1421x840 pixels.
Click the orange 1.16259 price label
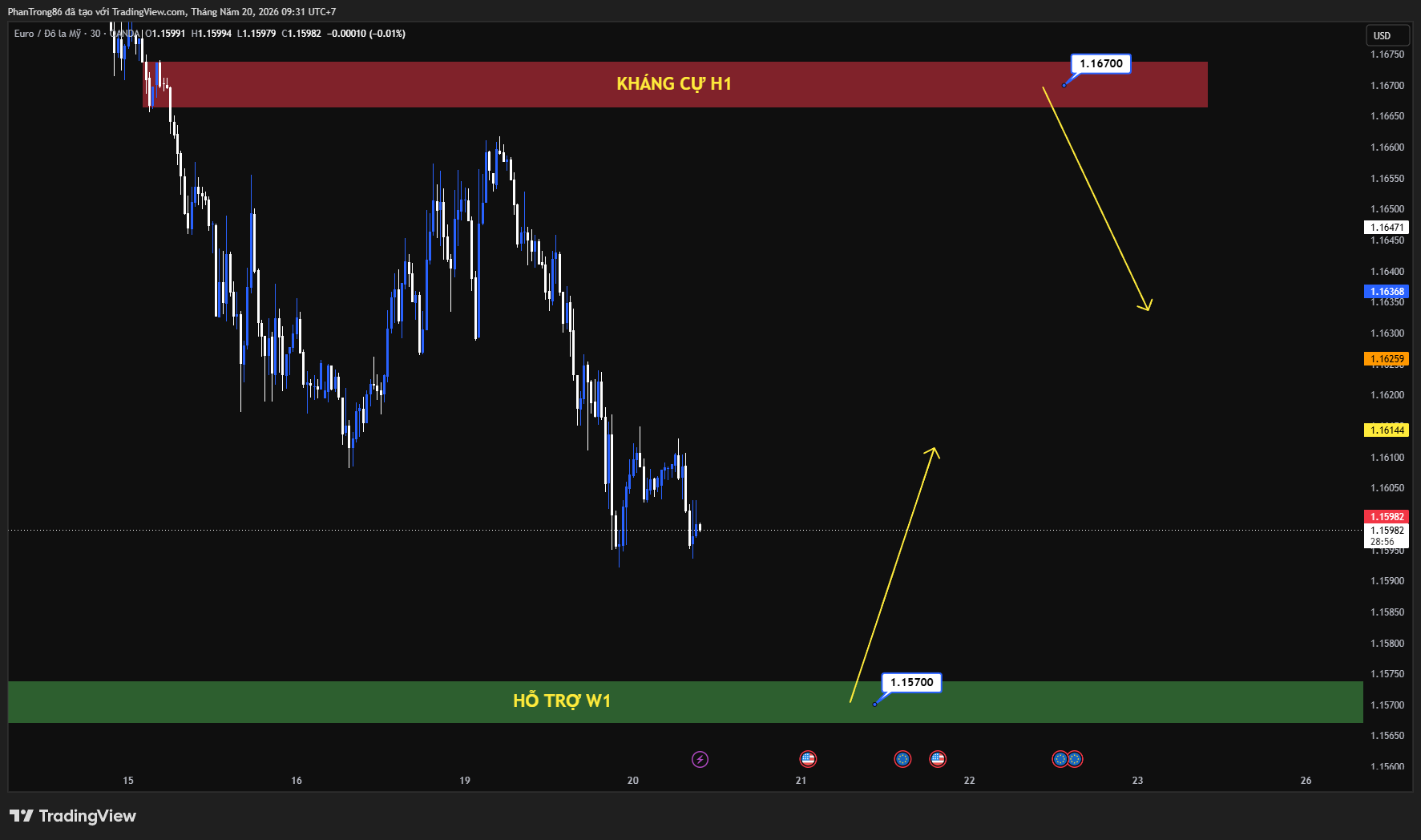point(1387,359)
